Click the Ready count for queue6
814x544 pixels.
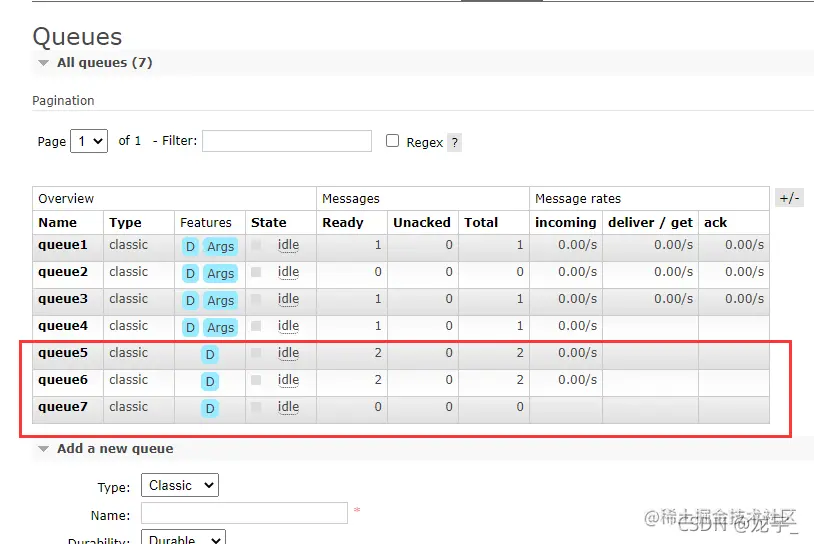[378, 380]
